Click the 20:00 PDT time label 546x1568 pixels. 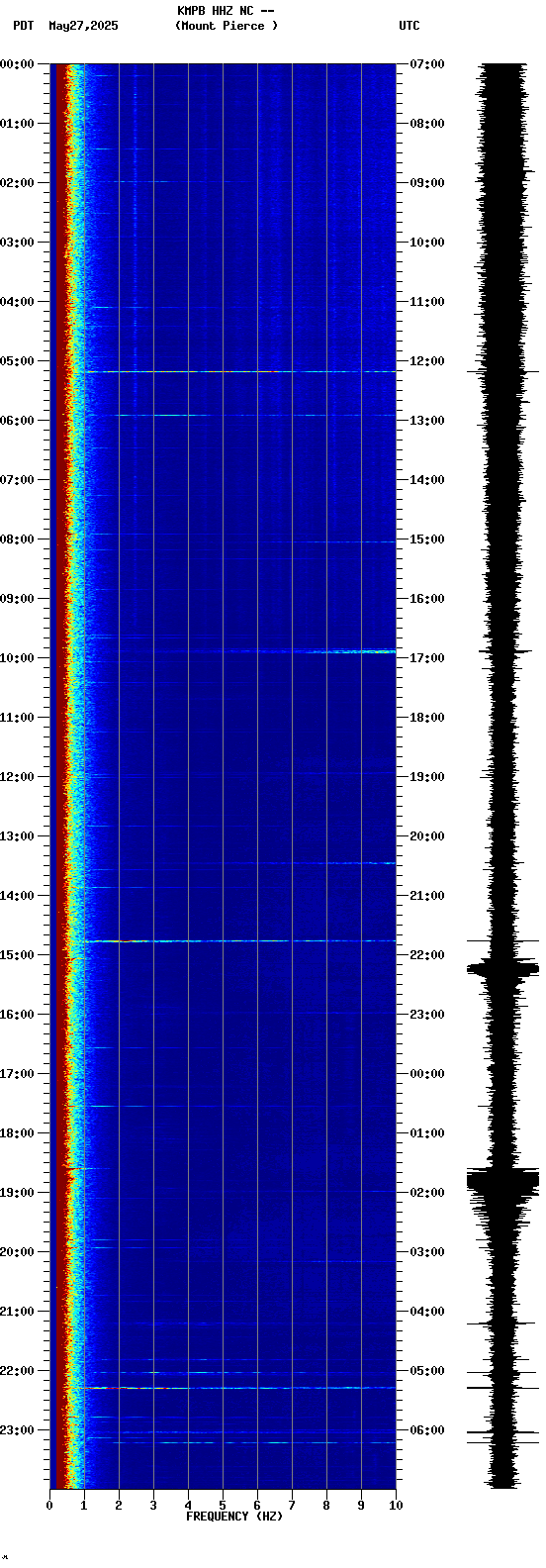pos(18,1252)
